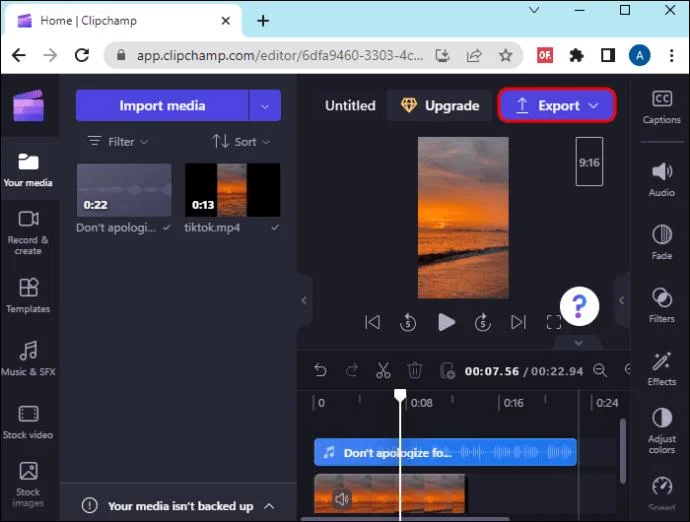The height and width of the screenshot is (522, 690).
Task: Open the Filters panel
Action: tap(661, 305)
